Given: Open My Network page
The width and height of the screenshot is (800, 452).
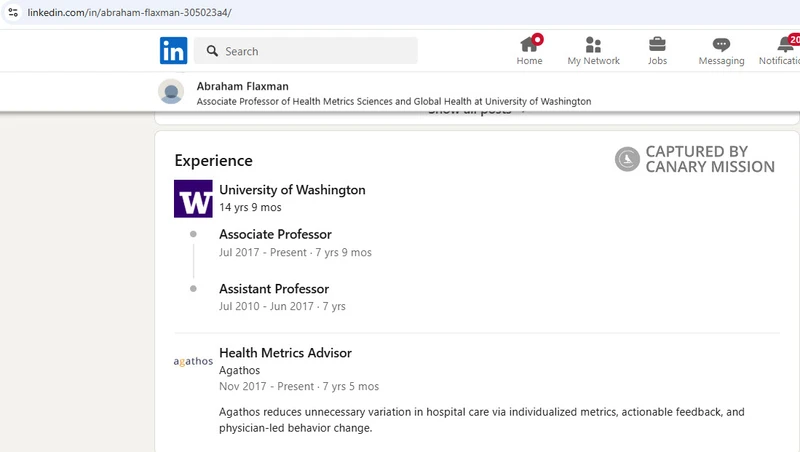Looking at the screenshot, I should (593, 51).
